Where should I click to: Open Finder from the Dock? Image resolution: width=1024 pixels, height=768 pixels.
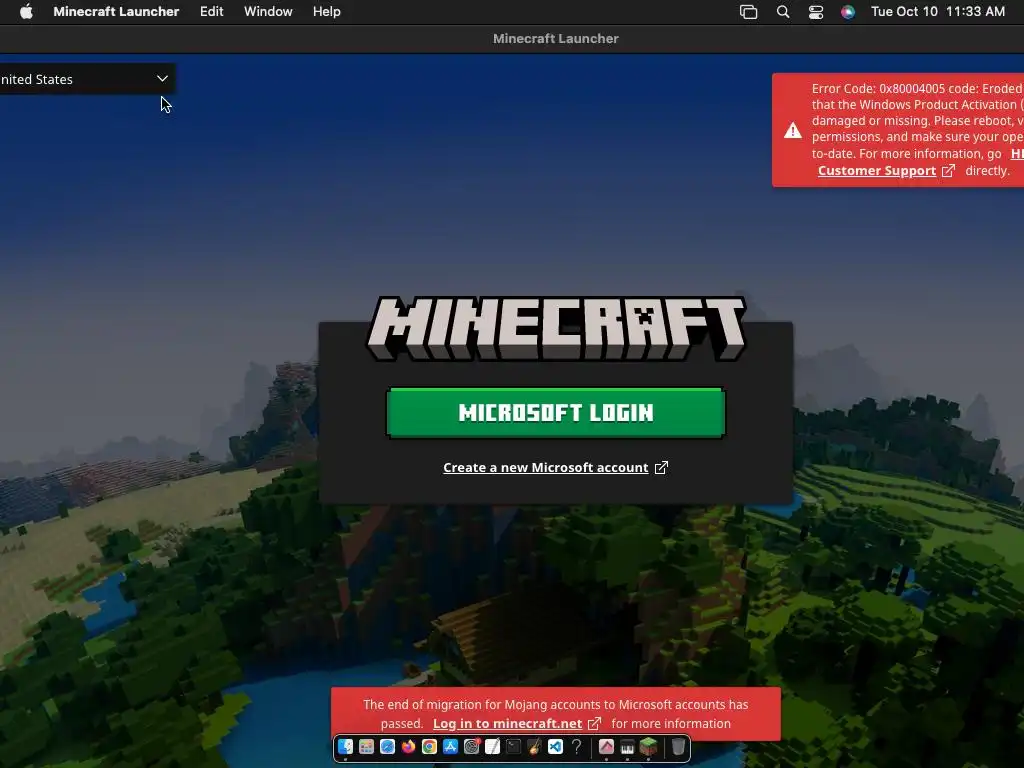click(x=345, y=746)
